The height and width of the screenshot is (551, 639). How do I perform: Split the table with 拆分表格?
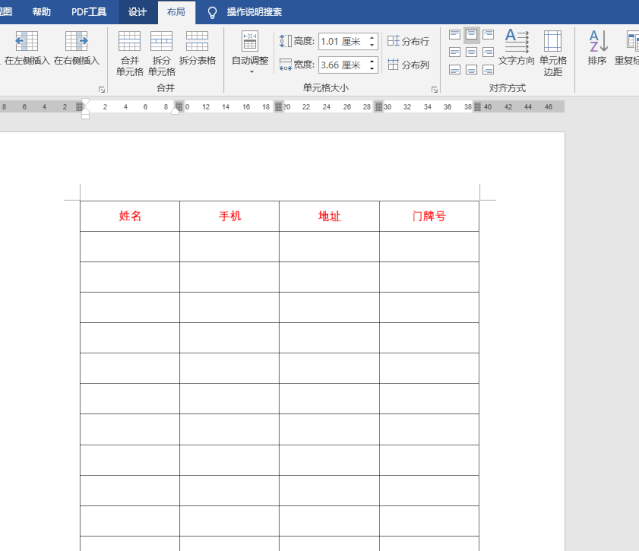click(x=197, y=48)
